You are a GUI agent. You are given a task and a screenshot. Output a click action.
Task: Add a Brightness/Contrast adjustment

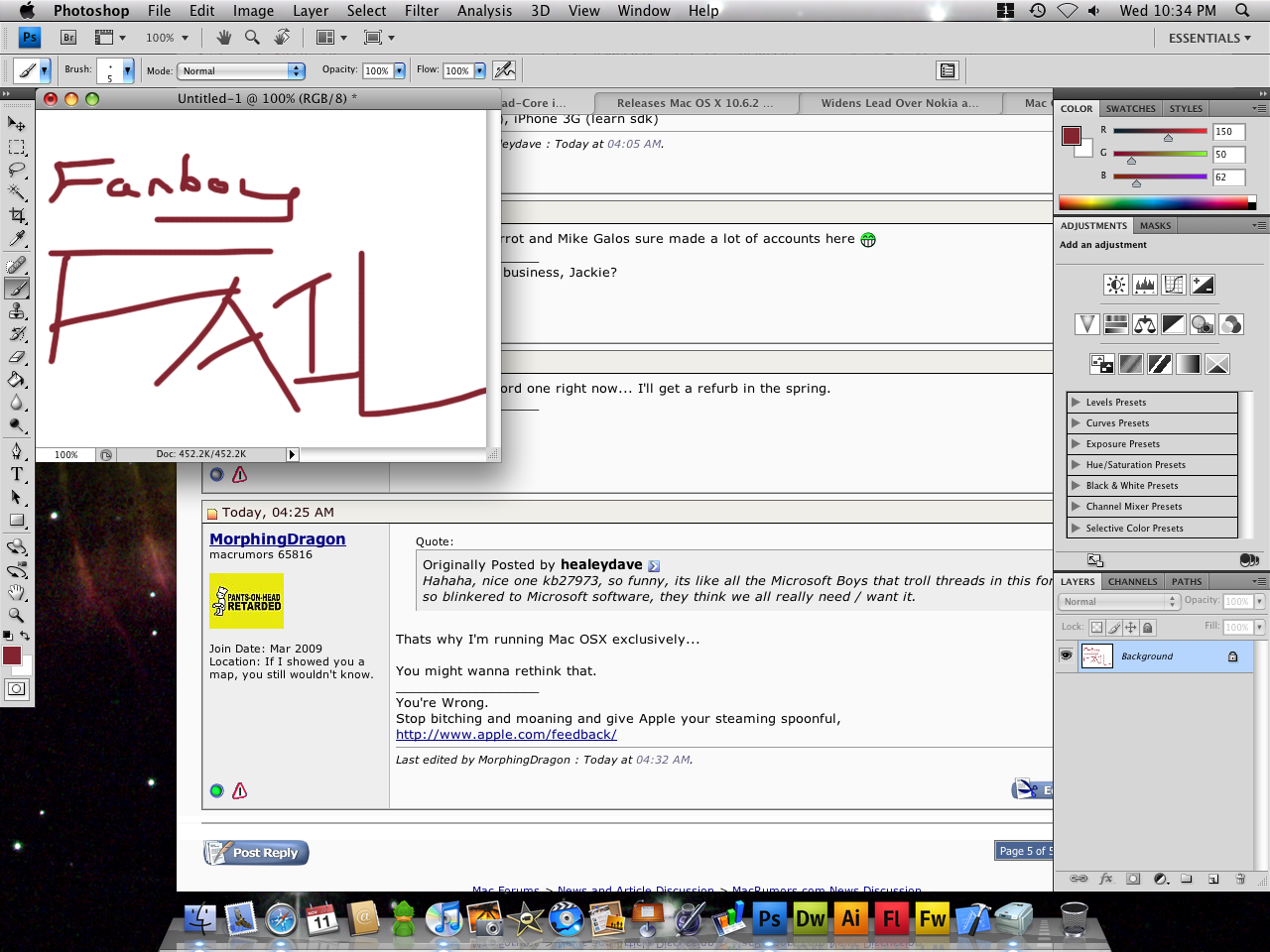pyautogui.click(x=1115, y=285)
